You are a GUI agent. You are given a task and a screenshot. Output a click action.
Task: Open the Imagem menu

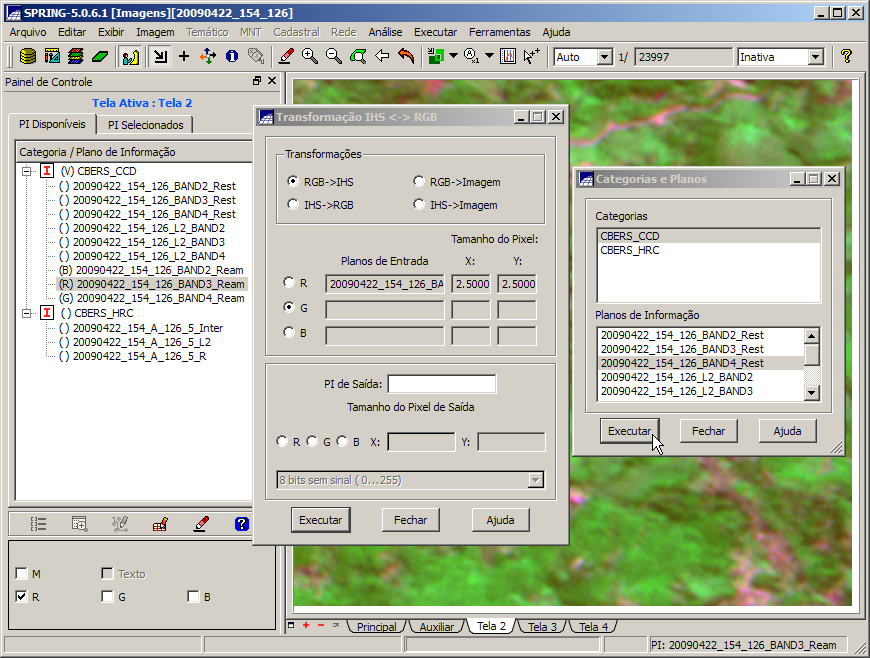[155, 32]
